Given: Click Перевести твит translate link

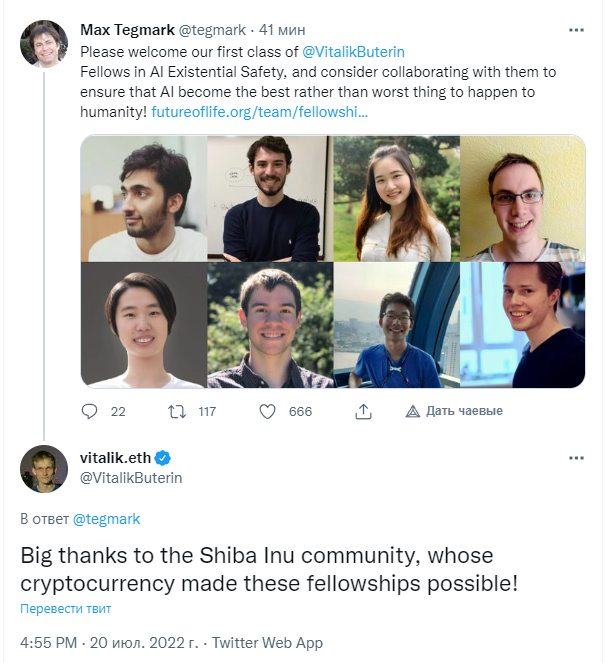Looking at the screenshot, I should pyautogui.click(x=66, y=608).
